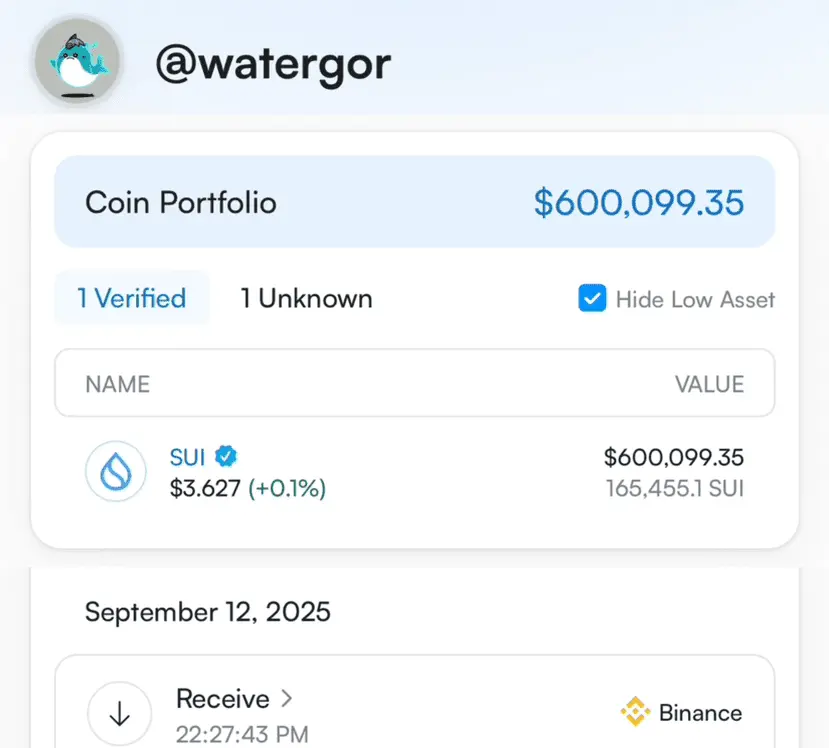Click the $600,099.35 portfolio total
Image resolution: width=829 pixels, height=748 pixels.
pos(639,202)
